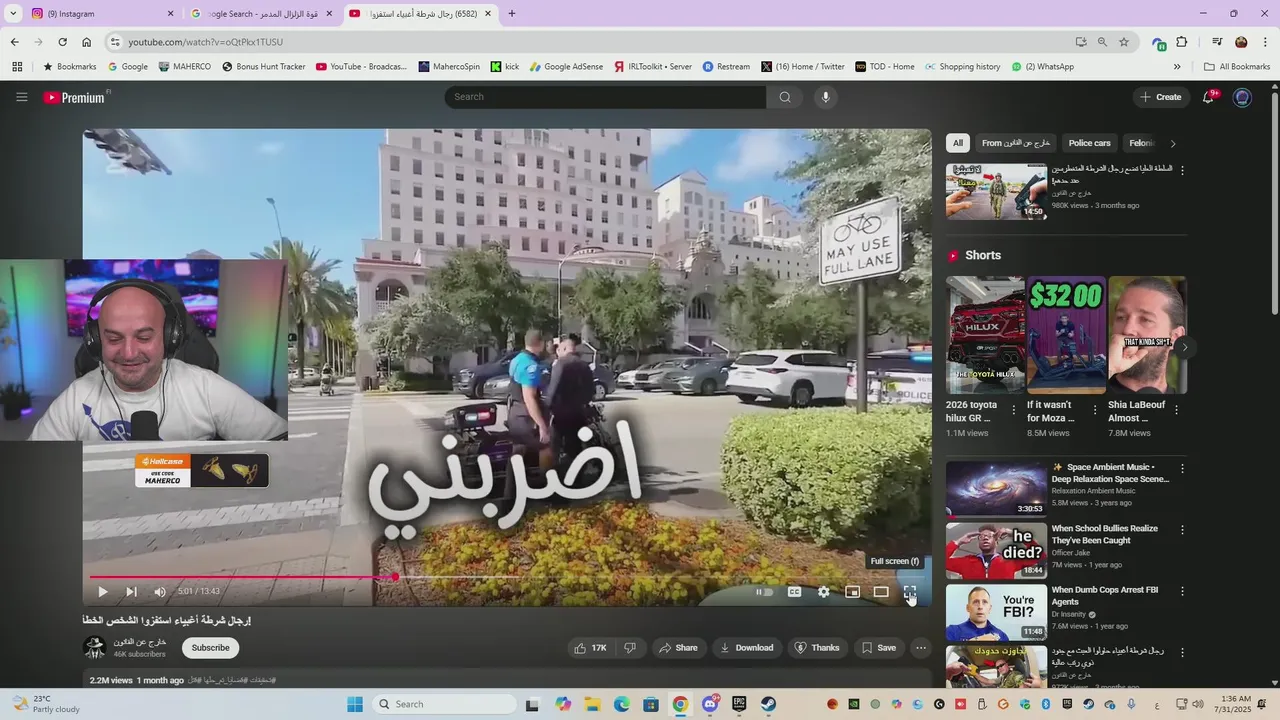The width and height of the screenshot is (1280, 720).
Task: Bookmark this page with the star
Action: 1124,42
